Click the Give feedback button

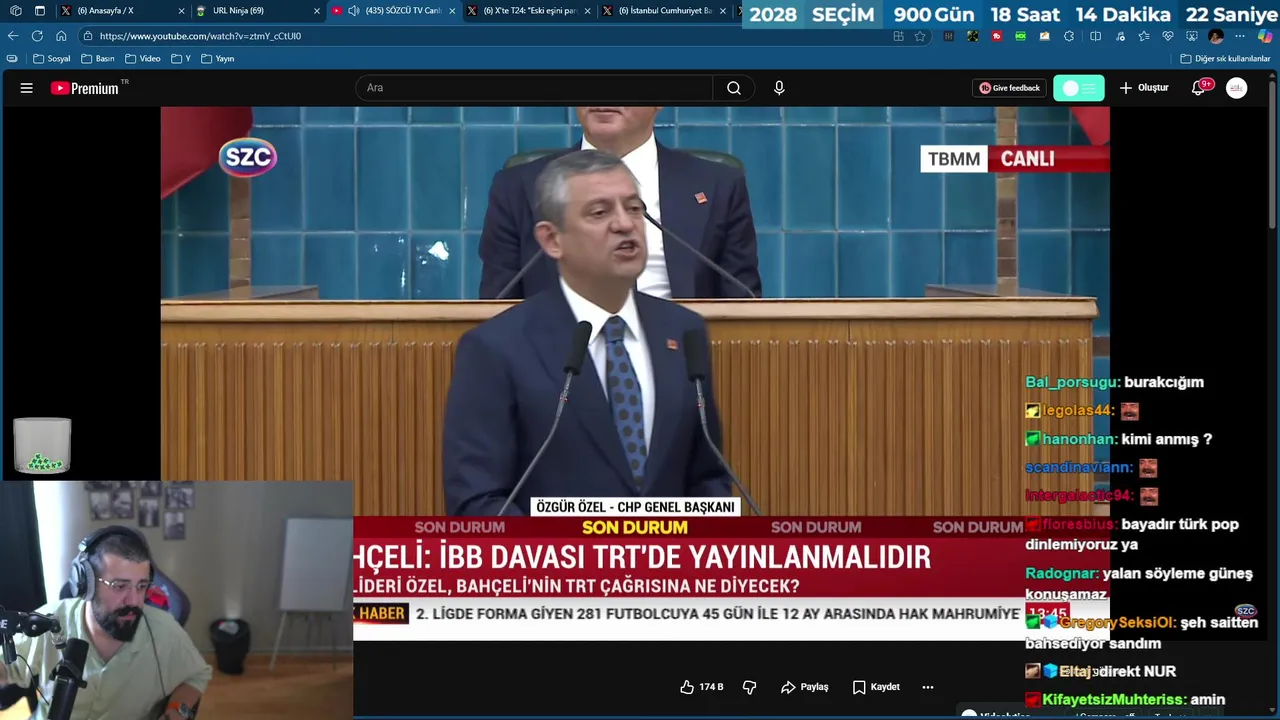pyautogui.click(x=1010, y=88)
